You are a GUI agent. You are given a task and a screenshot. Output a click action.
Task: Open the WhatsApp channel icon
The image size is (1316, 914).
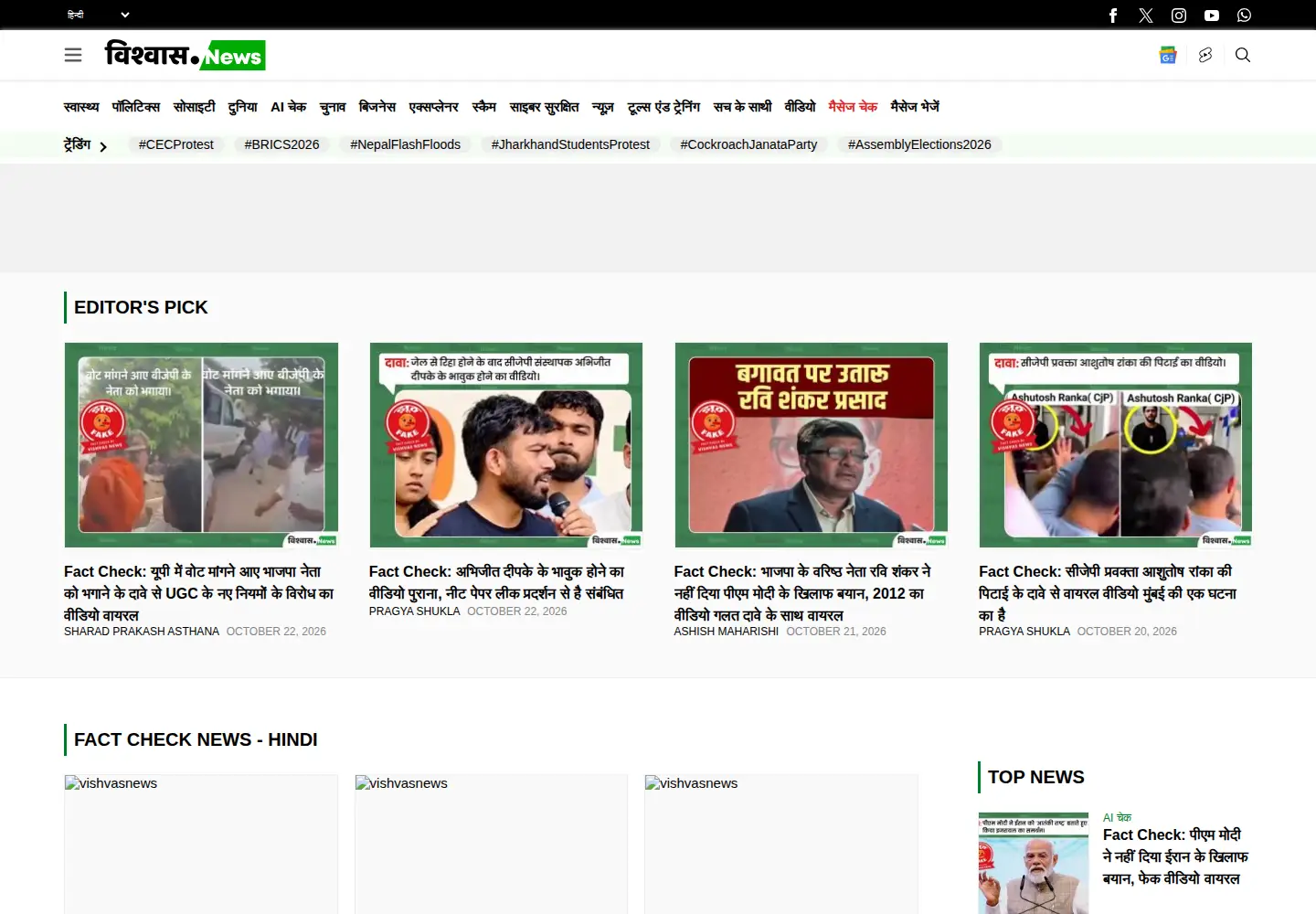click(x=1245, y=16)
